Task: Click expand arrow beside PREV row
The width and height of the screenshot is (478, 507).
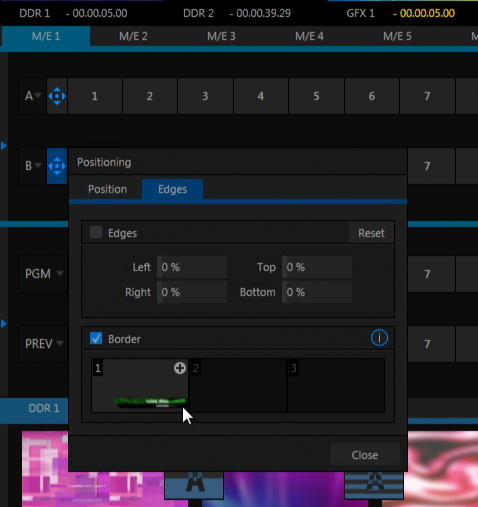Action: 4,324
